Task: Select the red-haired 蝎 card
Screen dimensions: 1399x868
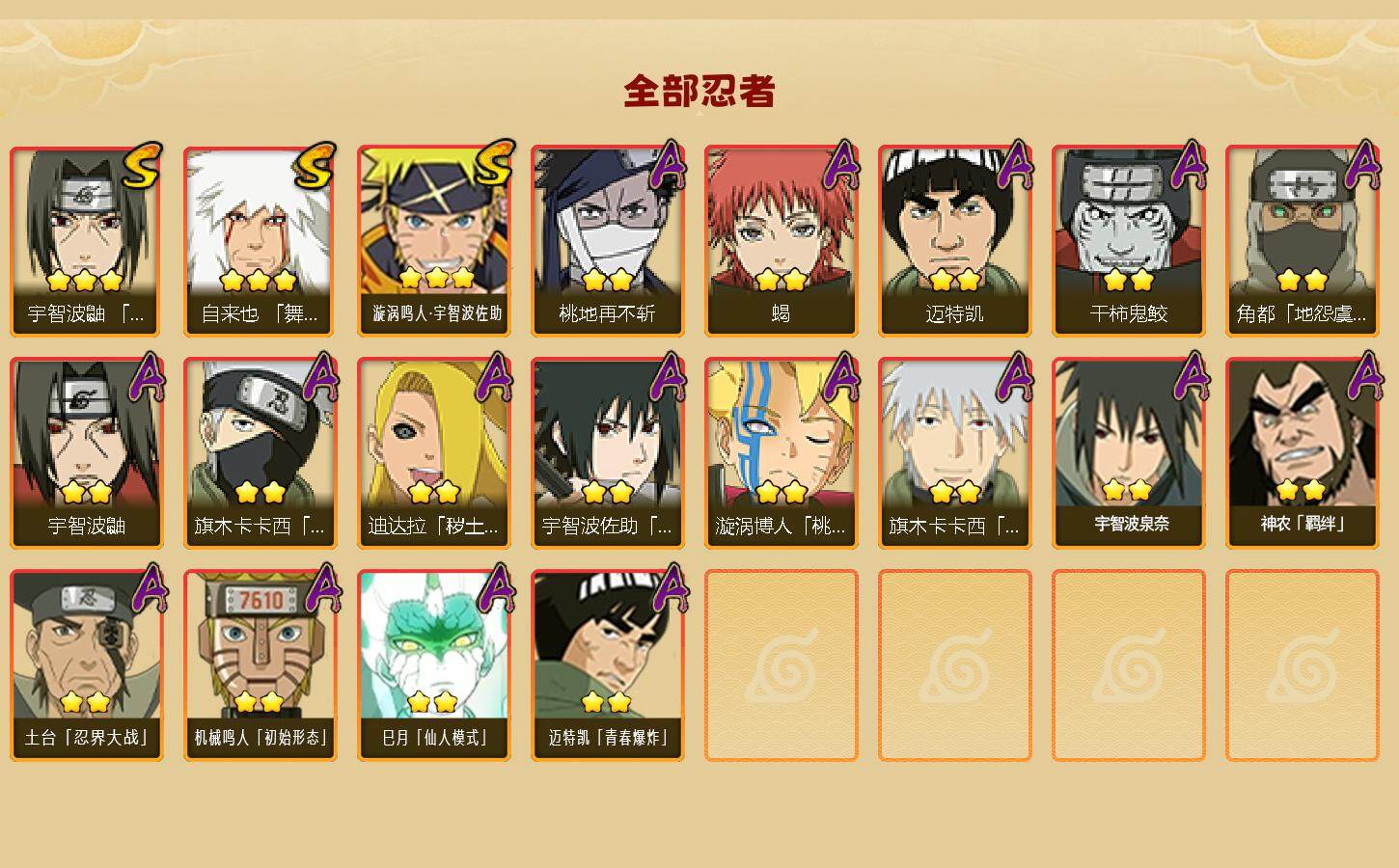Action: [x=781, y=241]
